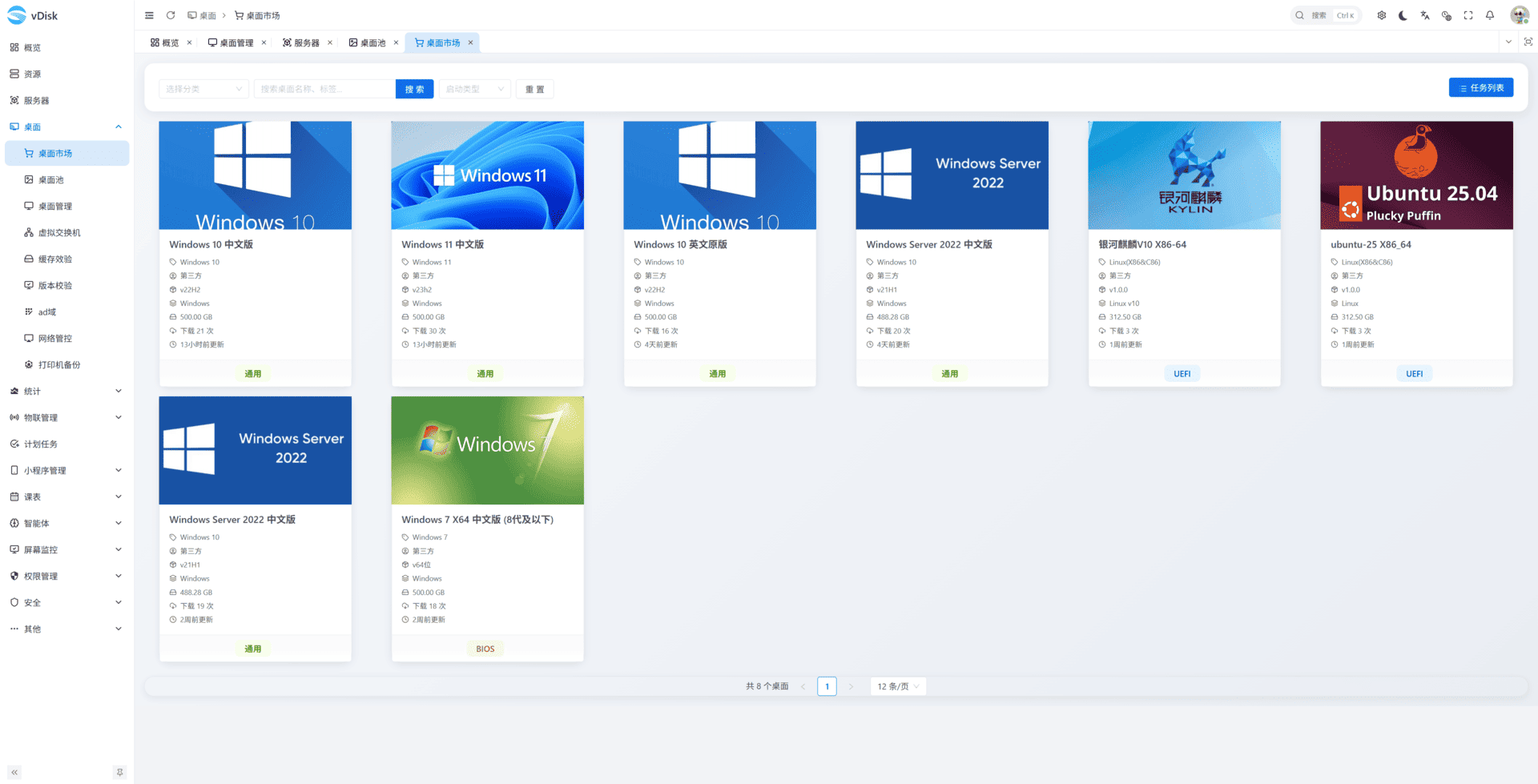Expand the 小程序管理 sidebar group
The width and height of the screenshot is (1538, 784).
click(66, 470)
